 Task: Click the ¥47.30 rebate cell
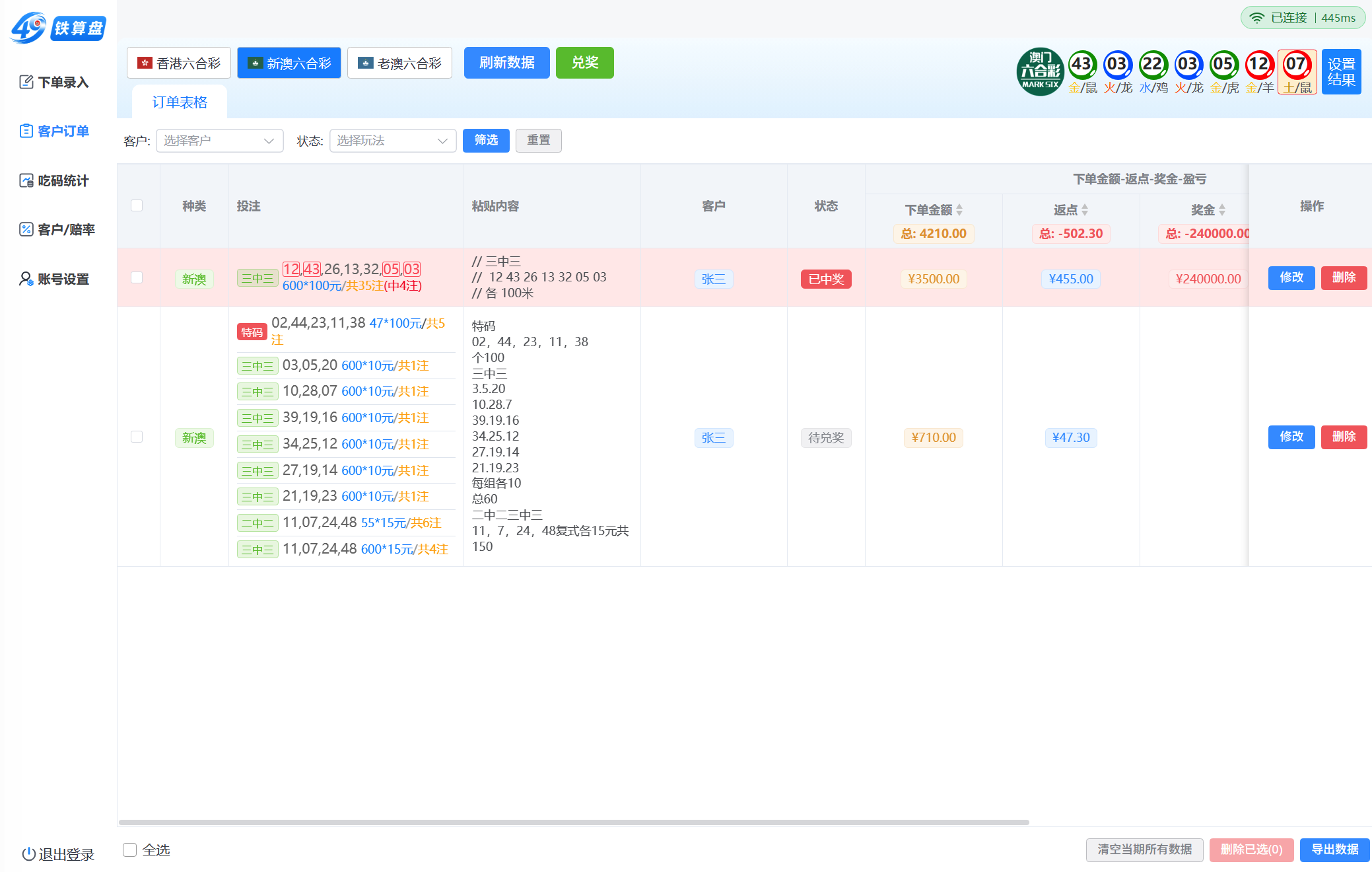click(1071, 437)
